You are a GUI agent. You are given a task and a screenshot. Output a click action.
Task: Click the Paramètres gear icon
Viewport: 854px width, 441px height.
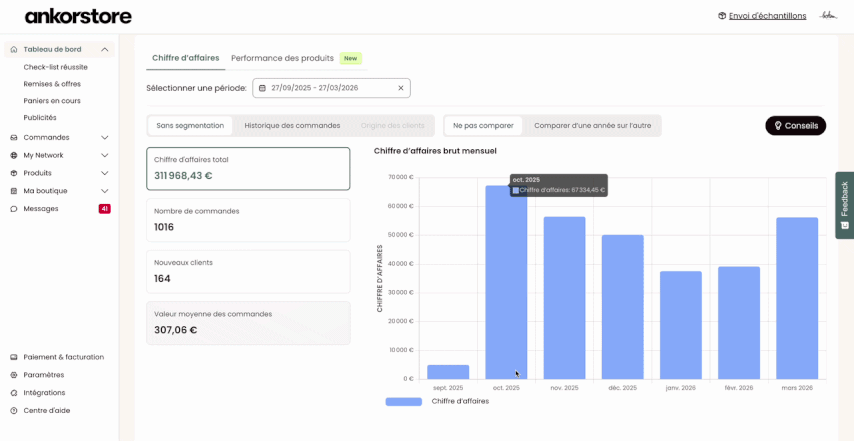coord(14,375)
